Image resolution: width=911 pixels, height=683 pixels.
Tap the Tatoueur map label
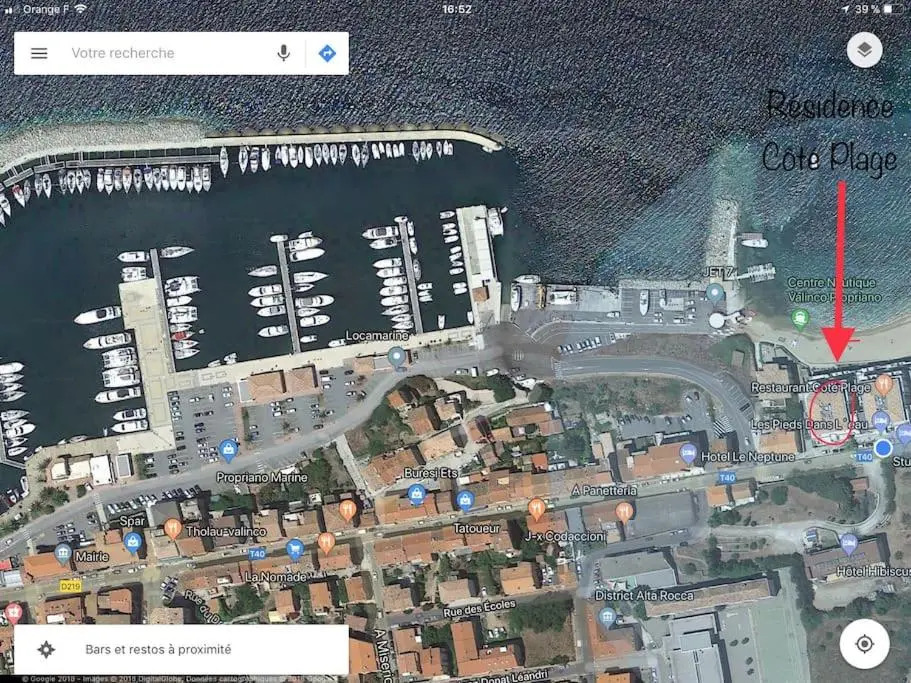(476, 529)
